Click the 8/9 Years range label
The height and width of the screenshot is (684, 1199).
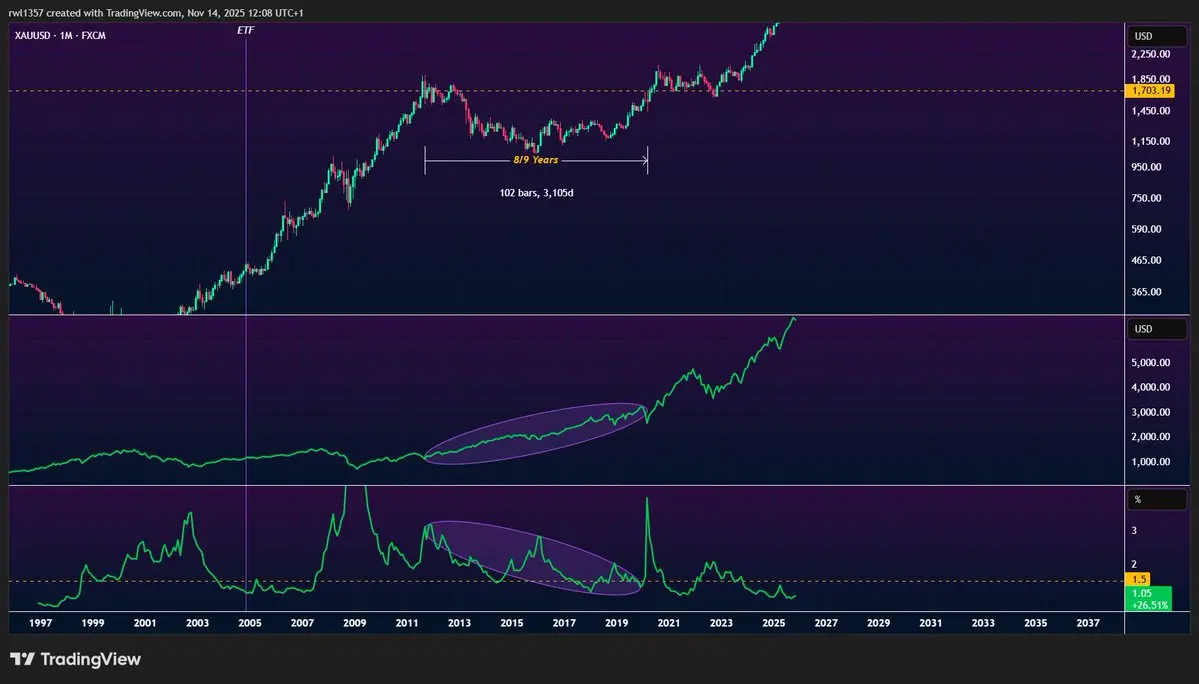click(535, 160)
